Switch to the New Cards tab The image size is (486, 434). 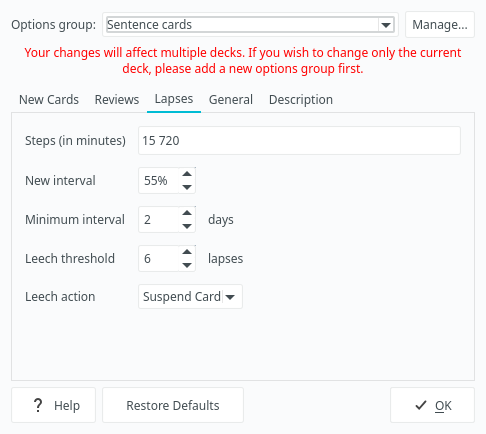pyautogui.click(x=49, y=100)
